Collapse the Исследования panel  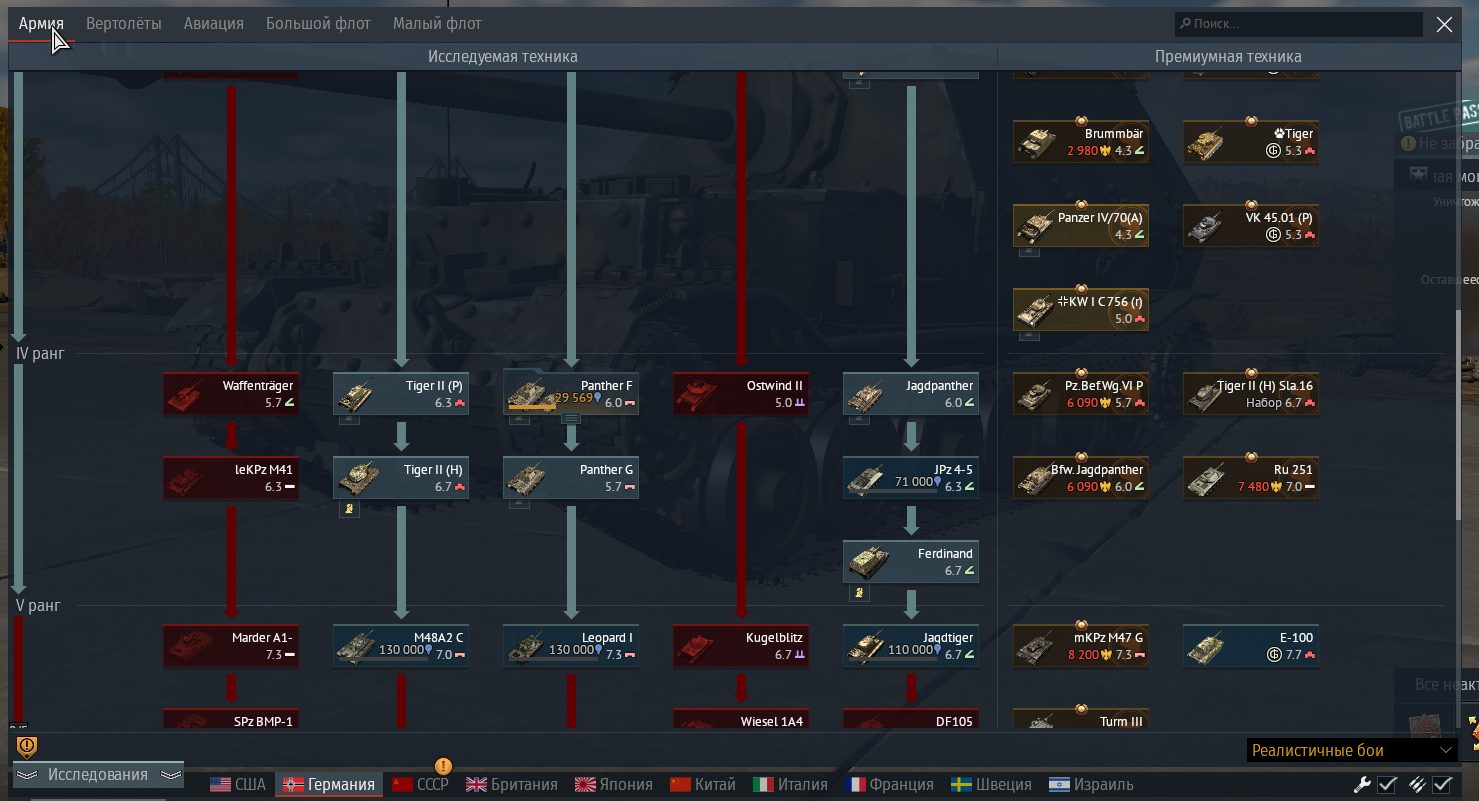(98, 775)
